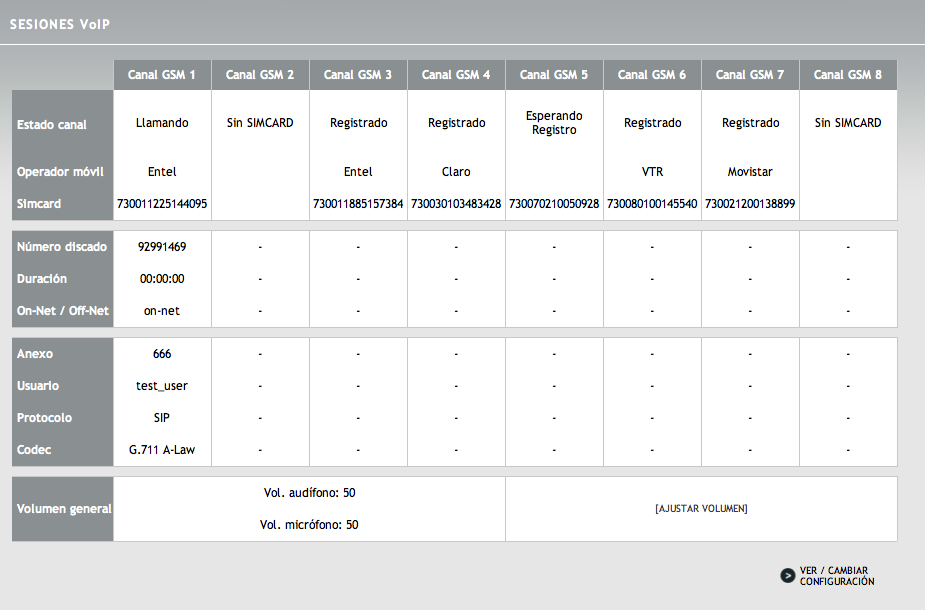925x610 pixels.
Task: Click simcard number 730080100145540
Action: point(652,204)
